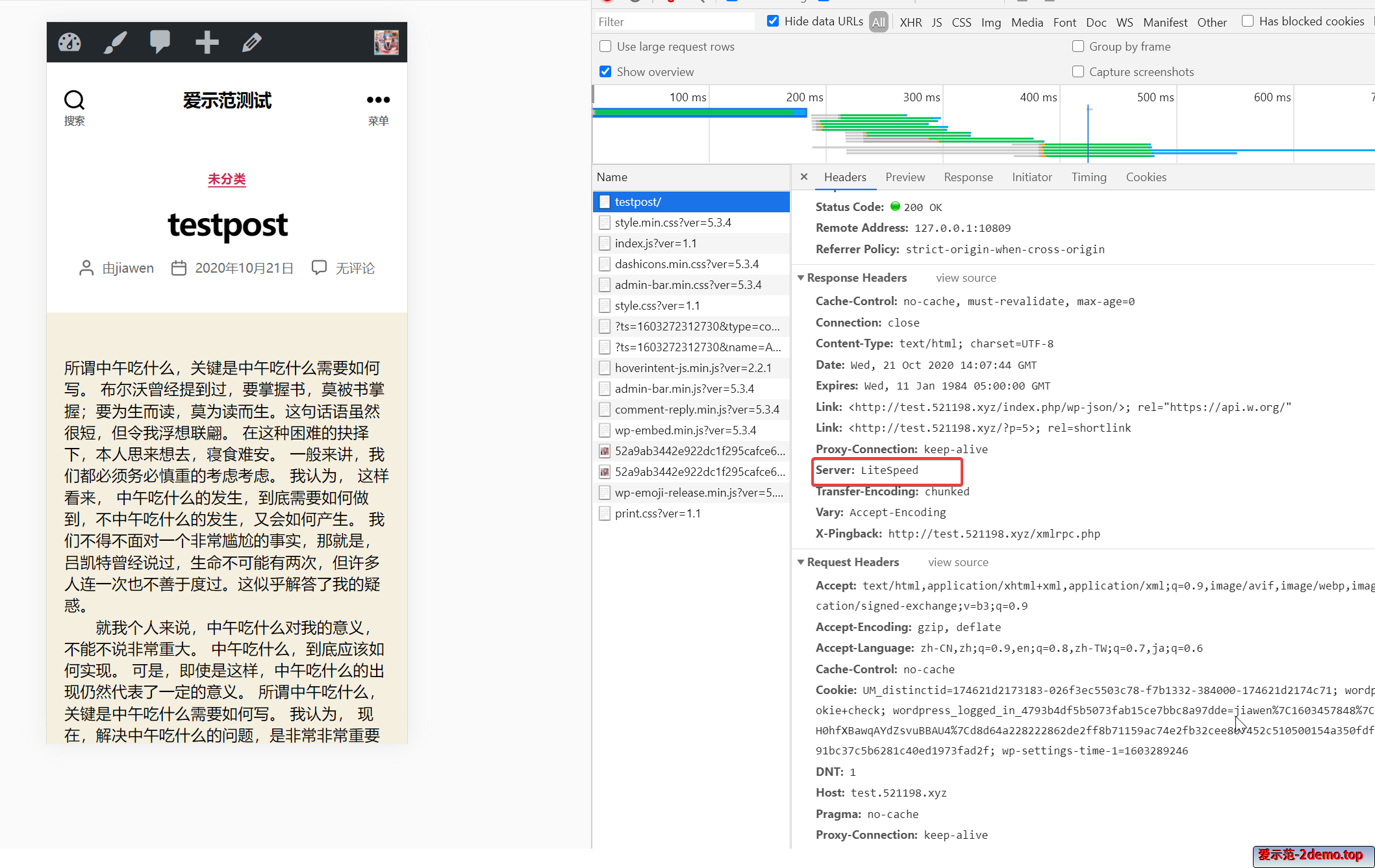Image resolution: width=1375 pixels, height=868 pixels.
Task: Switch to the Timing tab
Action: pyautogui.click(x=1089, y=177)
